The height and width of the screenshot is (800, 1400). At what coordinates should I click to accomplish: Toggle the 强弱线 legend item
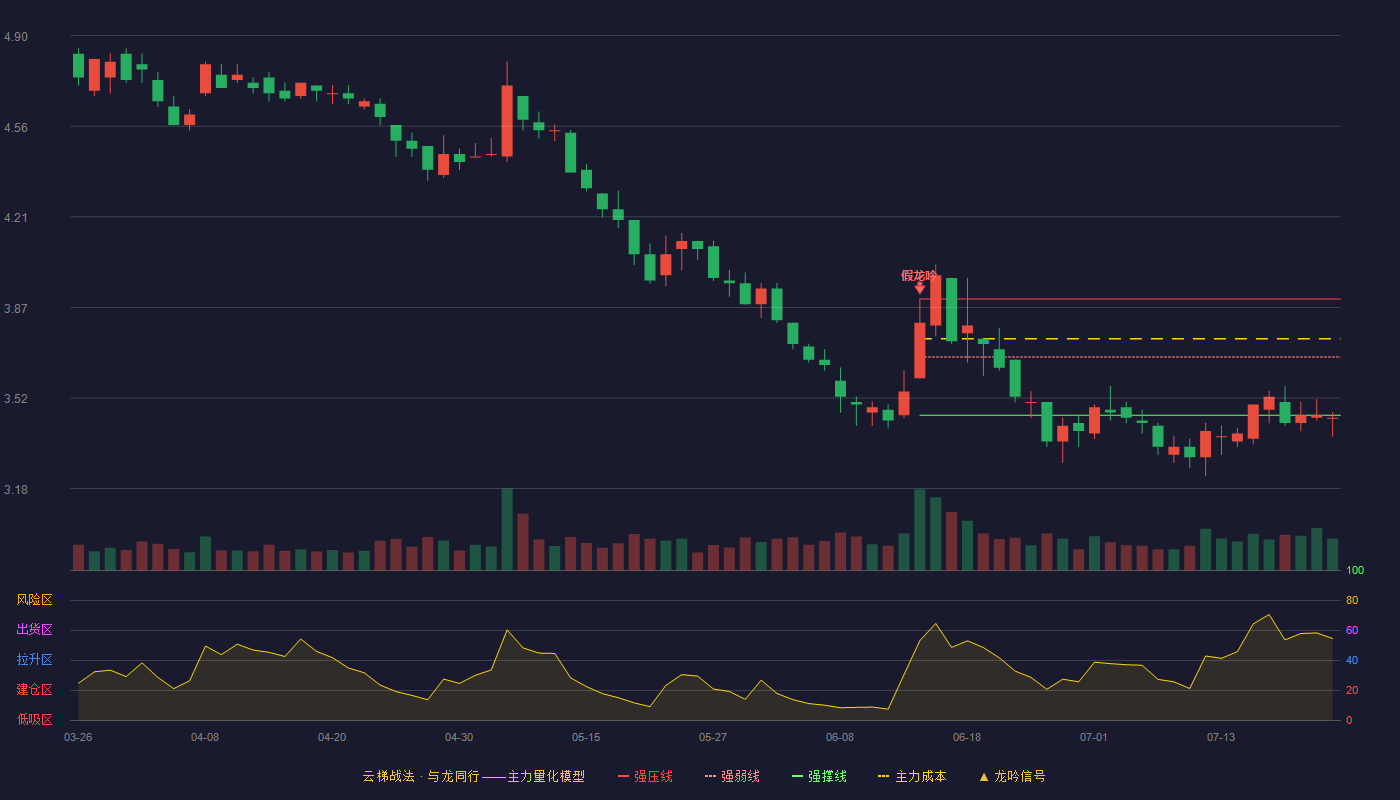[732, 776]
